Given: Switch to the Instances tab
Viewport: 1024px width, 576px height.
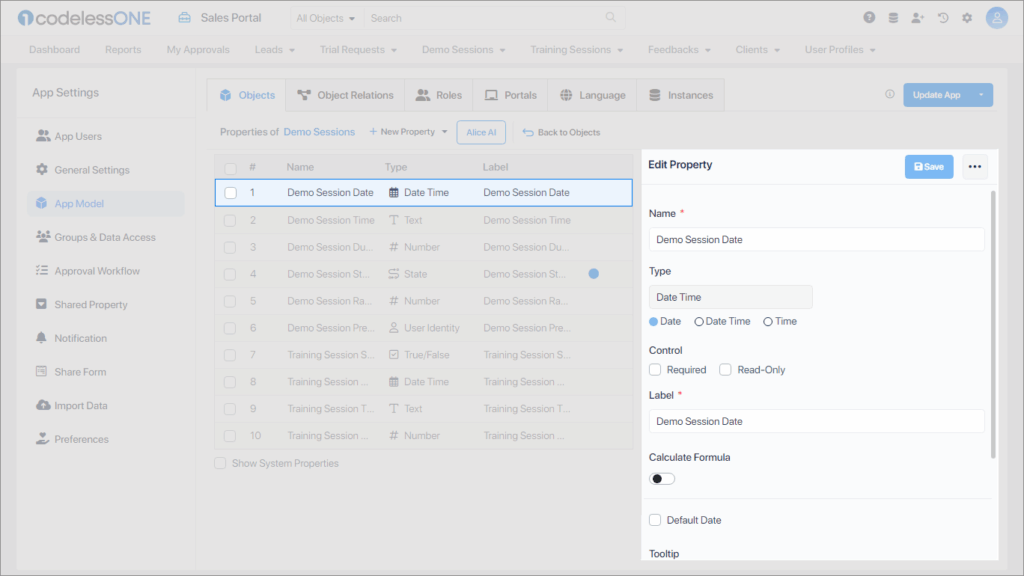Looking at the screenshot, I should [x=680, y=95].
